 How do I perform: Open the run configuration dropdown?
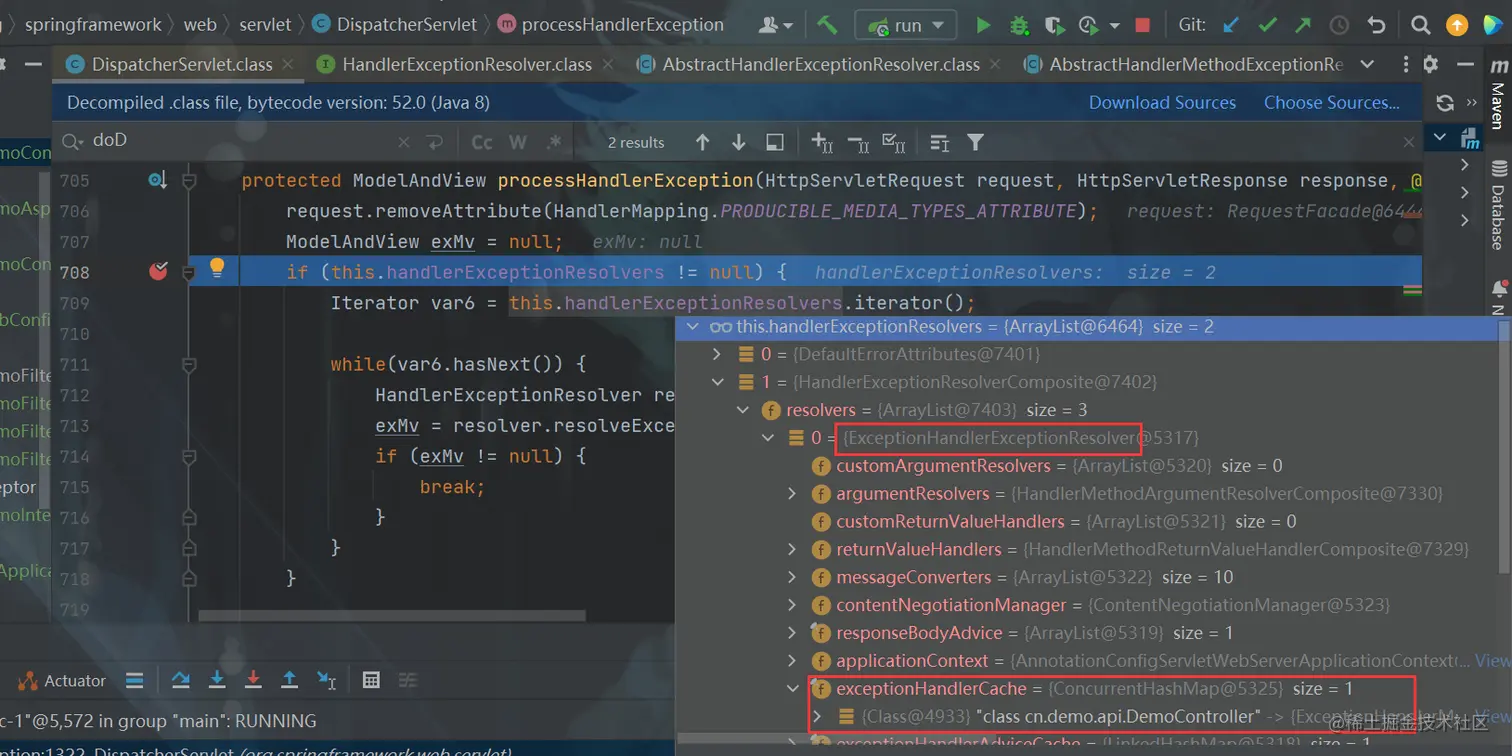(906, 25)
